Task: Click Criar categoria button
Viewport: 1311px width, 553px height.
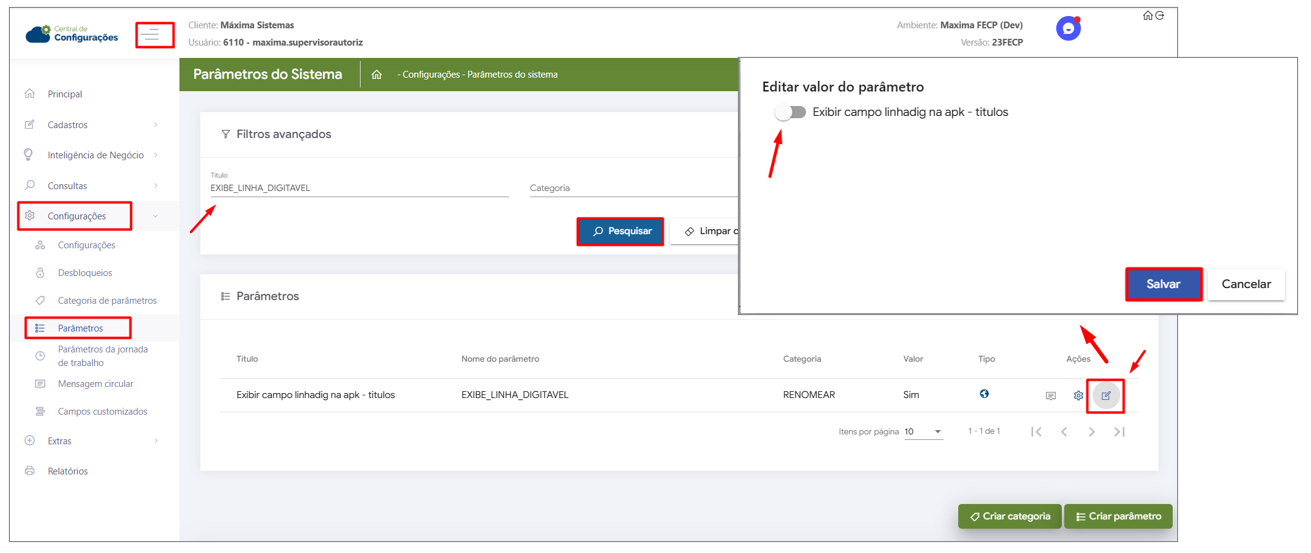Action: (1010, 517)
